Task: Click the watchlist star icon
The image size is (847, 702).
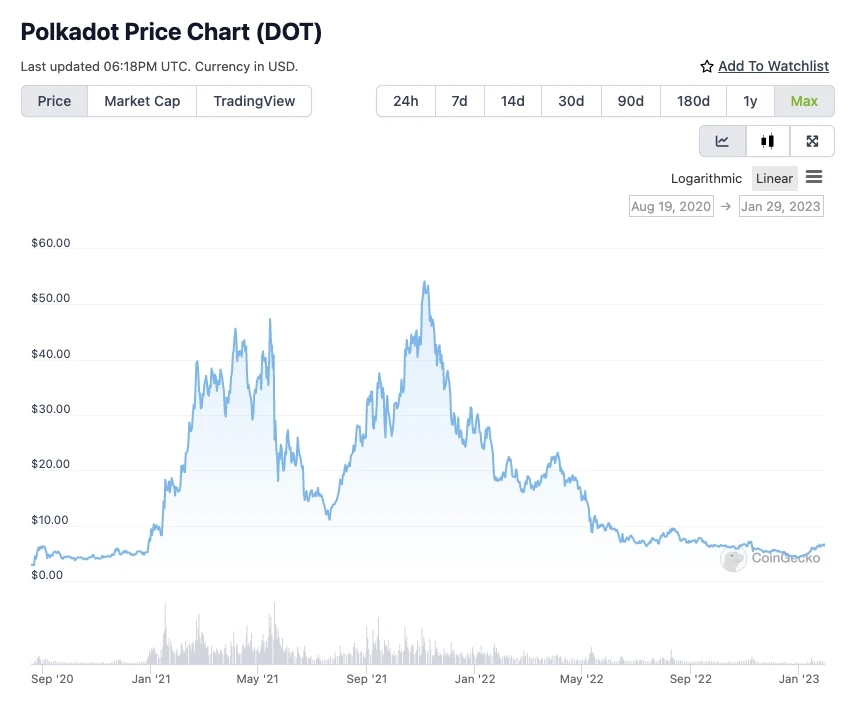Action: pos(707,66)
